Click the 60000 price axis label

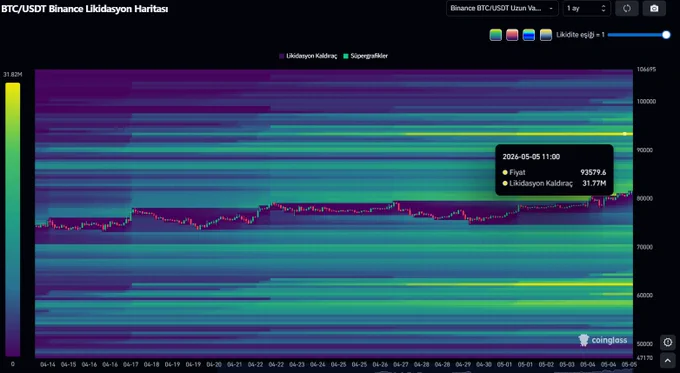click(645, 295)
